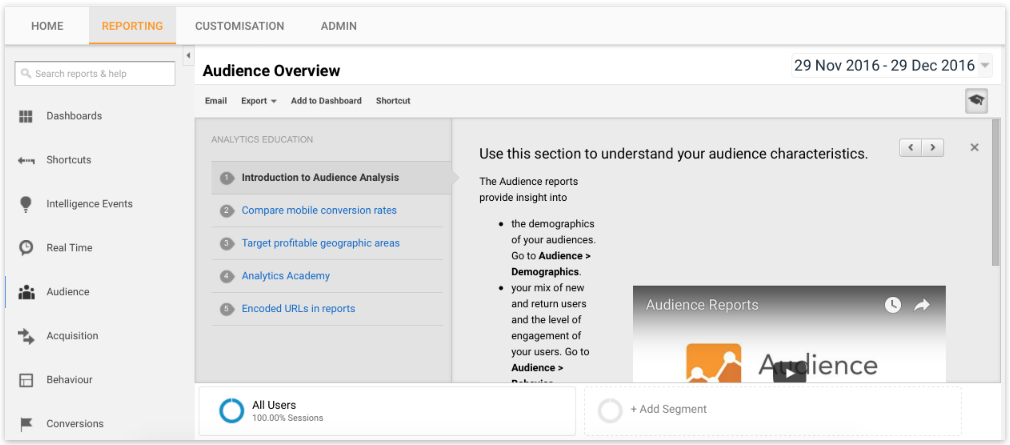This screenshot has width=1010, height=445.
Task: Close the education panel with X
Action: coord(975,147)
